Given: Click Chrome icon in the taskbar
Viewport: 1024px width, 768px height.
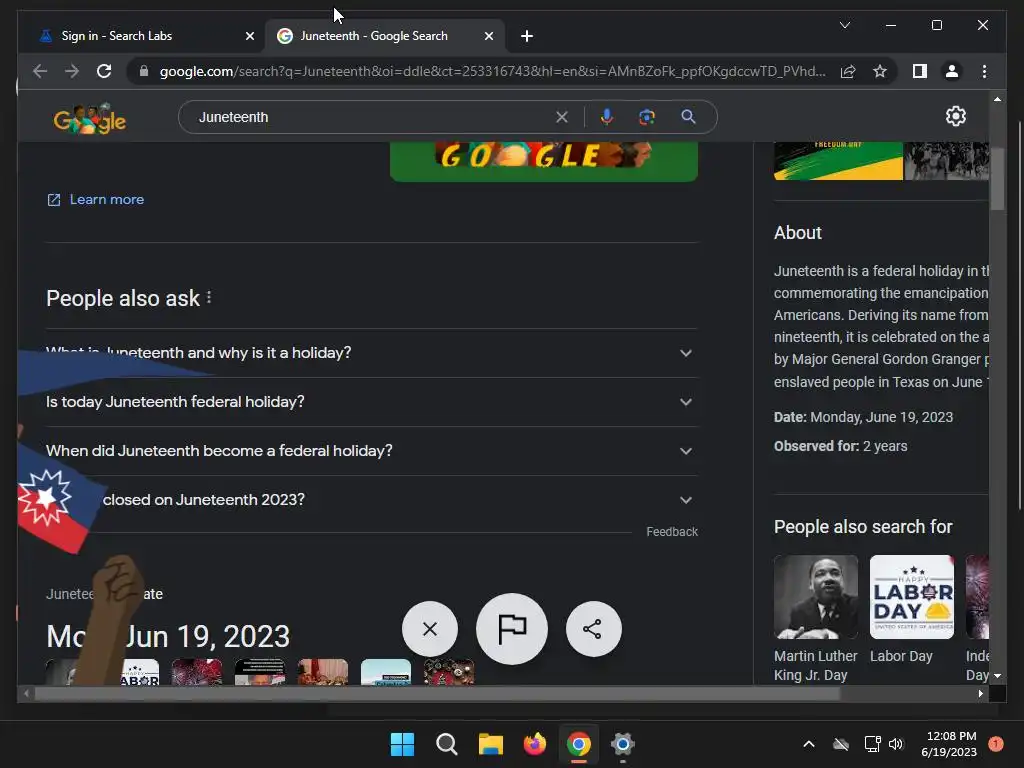Looking at the screenshot, I should [579, 744].
